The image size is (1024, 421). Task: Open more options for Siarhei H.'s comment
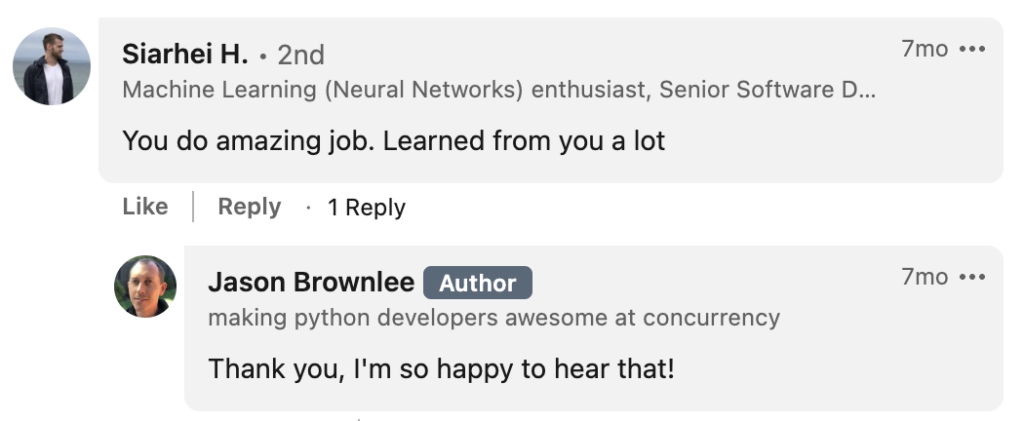pyautogui.click(x=972, y=49)
